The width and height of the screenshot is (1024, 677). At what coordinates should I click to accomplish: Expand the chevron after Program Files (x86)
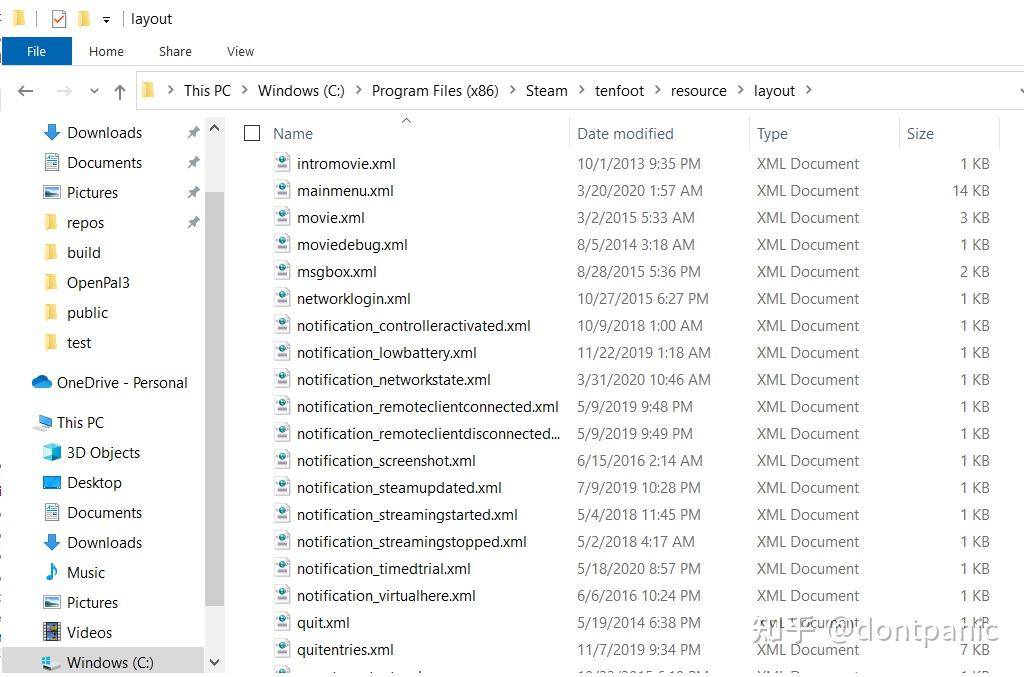[513, 90]
